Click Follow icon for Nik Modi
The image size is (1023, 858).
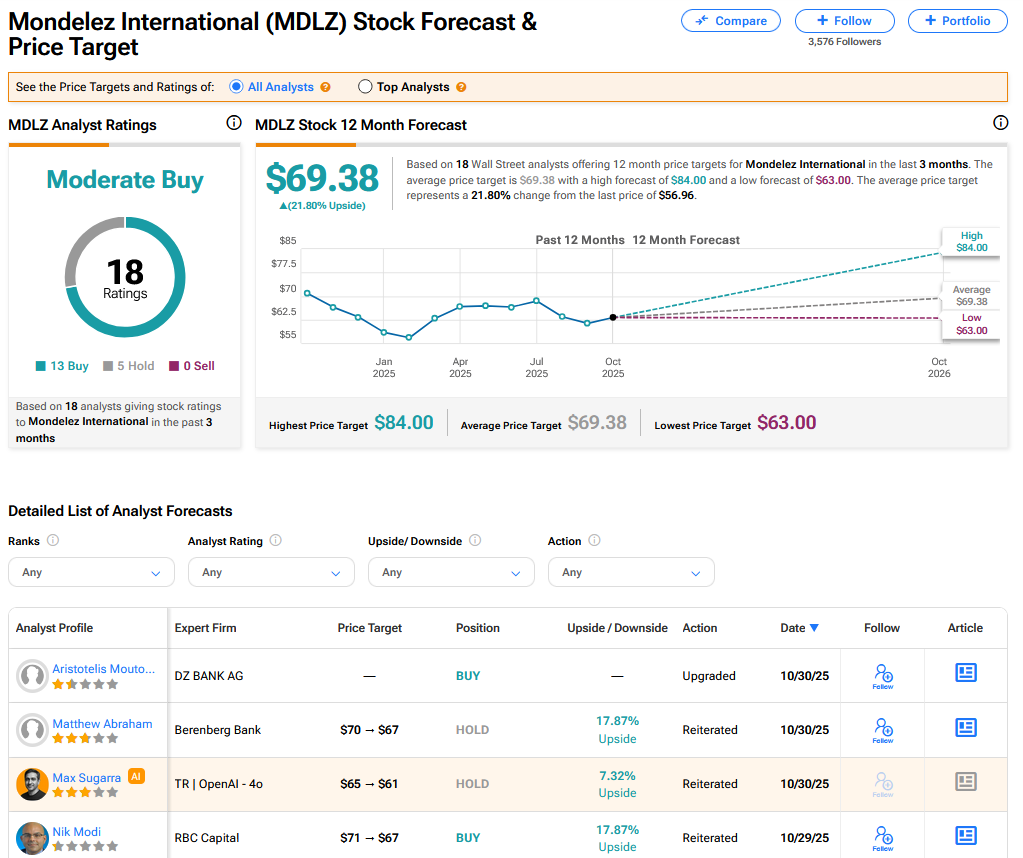(x=882, y=836)
